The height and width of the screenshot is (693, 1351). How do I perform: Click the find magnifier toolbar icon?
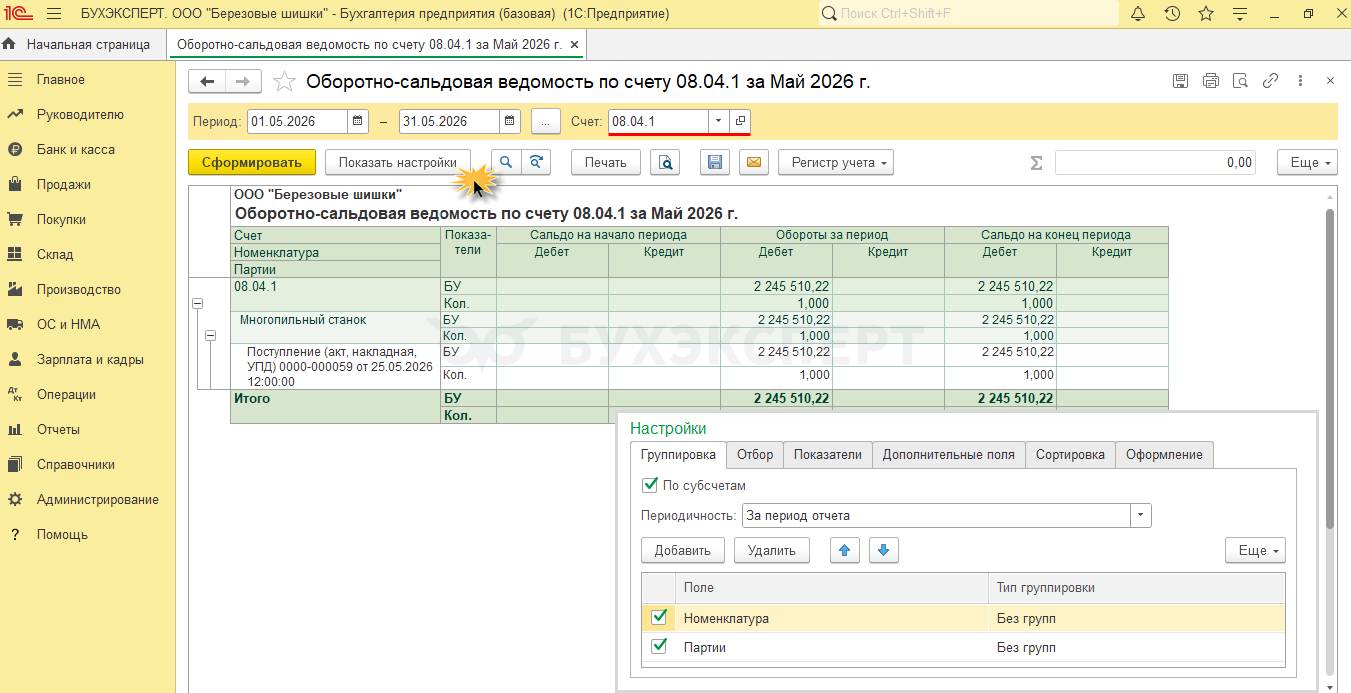[506, 162]
